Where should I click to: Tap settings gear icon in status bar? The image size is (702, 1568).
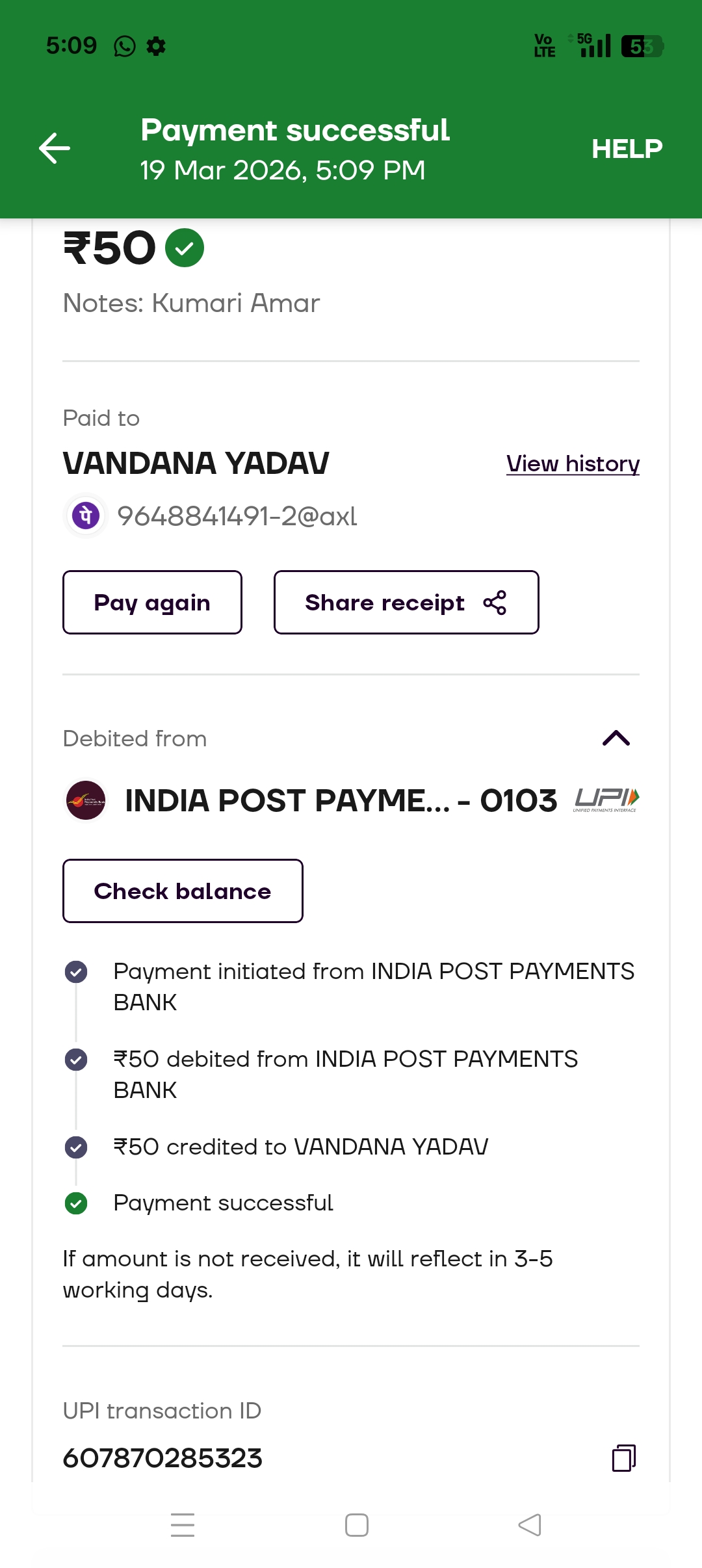pyautogui.click(x=156, y=46)
